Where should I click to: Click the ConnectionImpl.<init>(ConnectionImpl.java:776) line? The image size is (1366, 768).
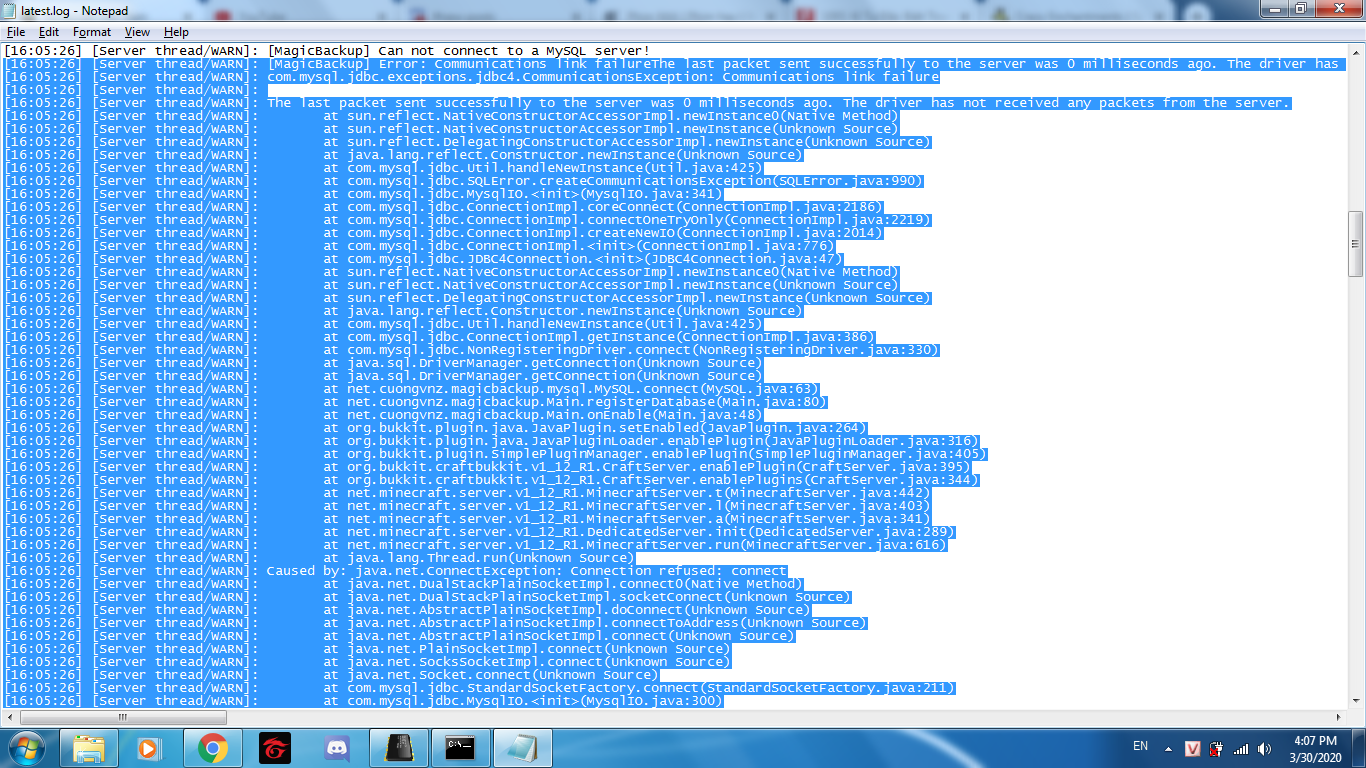[x=421, y=246]
